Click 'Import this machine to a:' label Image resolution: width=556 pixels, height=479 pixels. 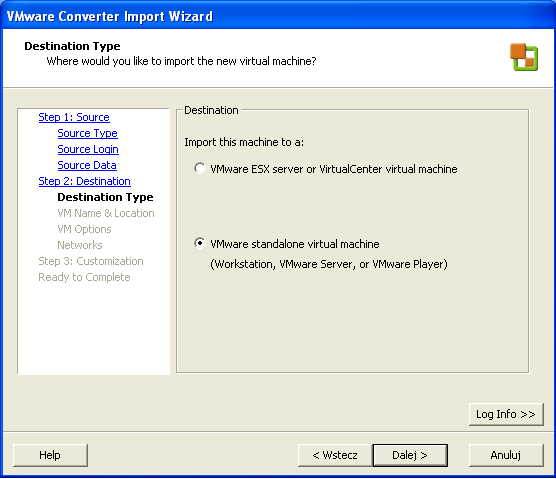[244, 142]
